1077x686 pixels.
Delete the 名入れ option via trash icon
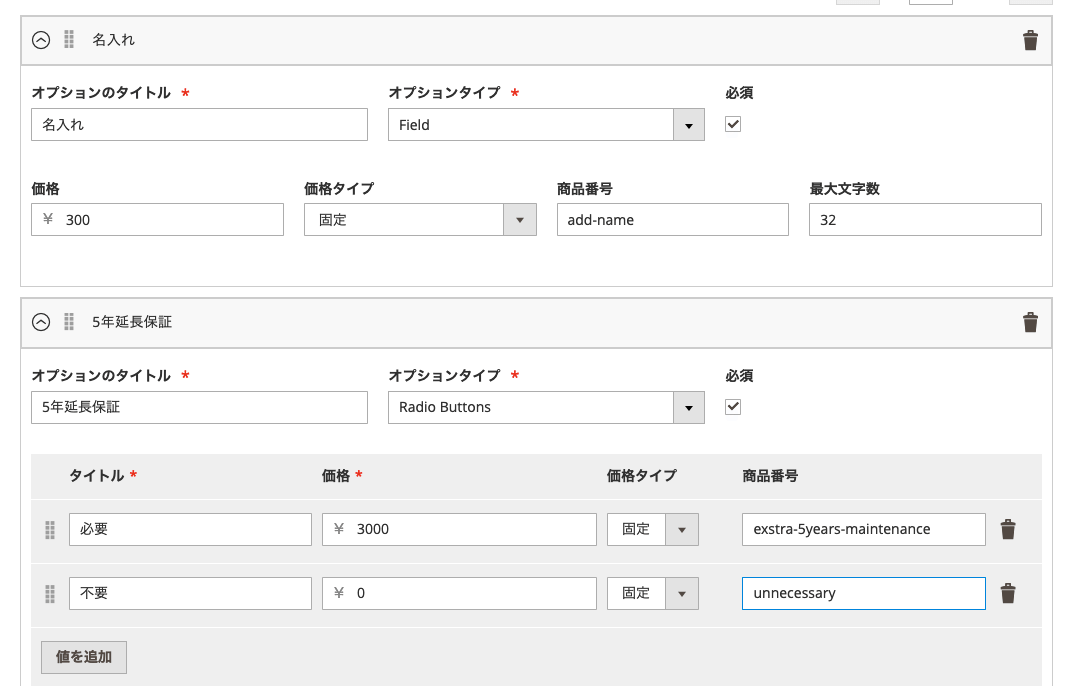(x=1031, y=41)
